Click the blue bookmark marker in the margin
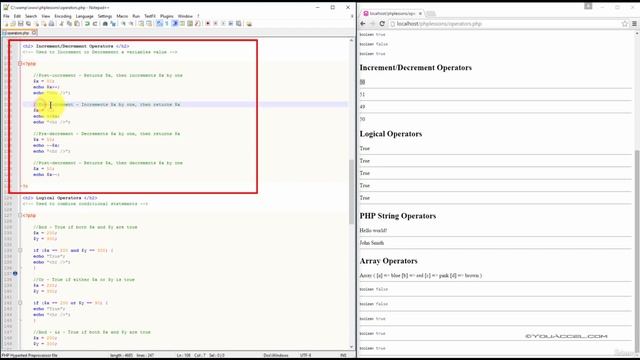This screenshot has height=360, width=640. point(15,273)
